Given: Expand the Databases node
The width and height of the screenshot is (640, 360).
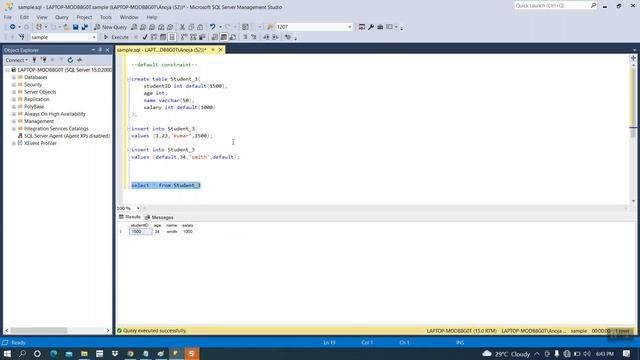Looking at the screenshot, I should coord(14,77).
